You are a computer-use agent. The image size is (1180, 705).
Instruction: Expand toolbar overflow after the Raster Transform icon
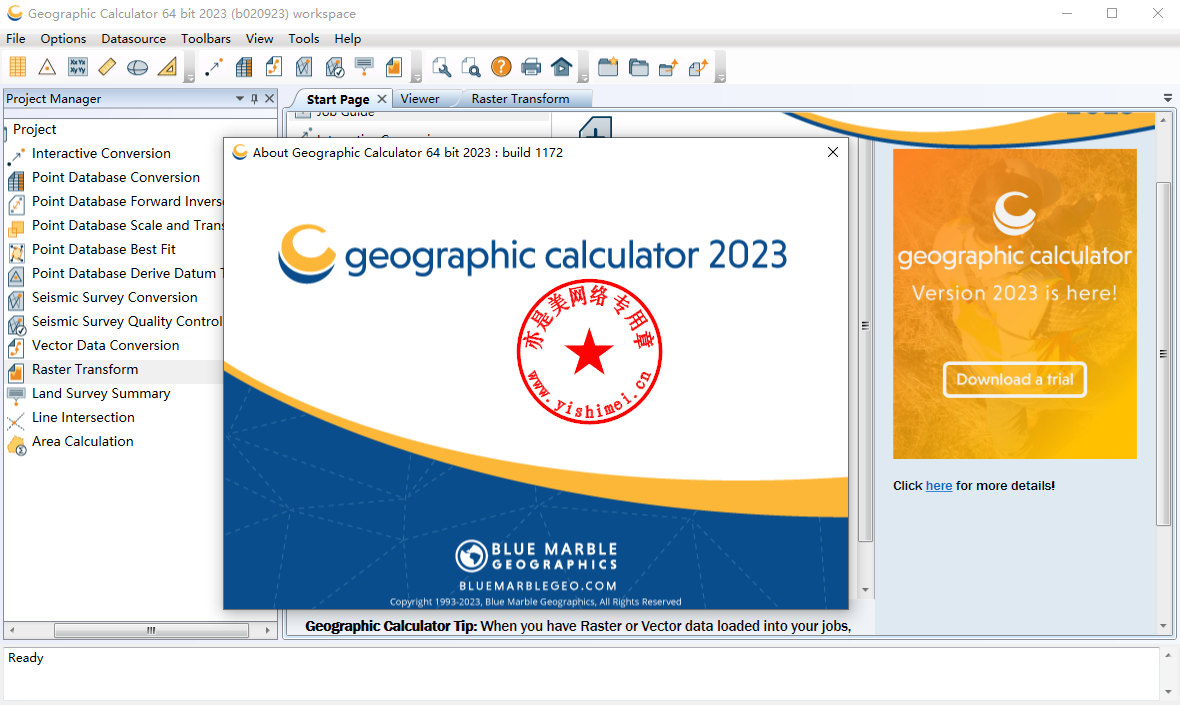[416, 77]
